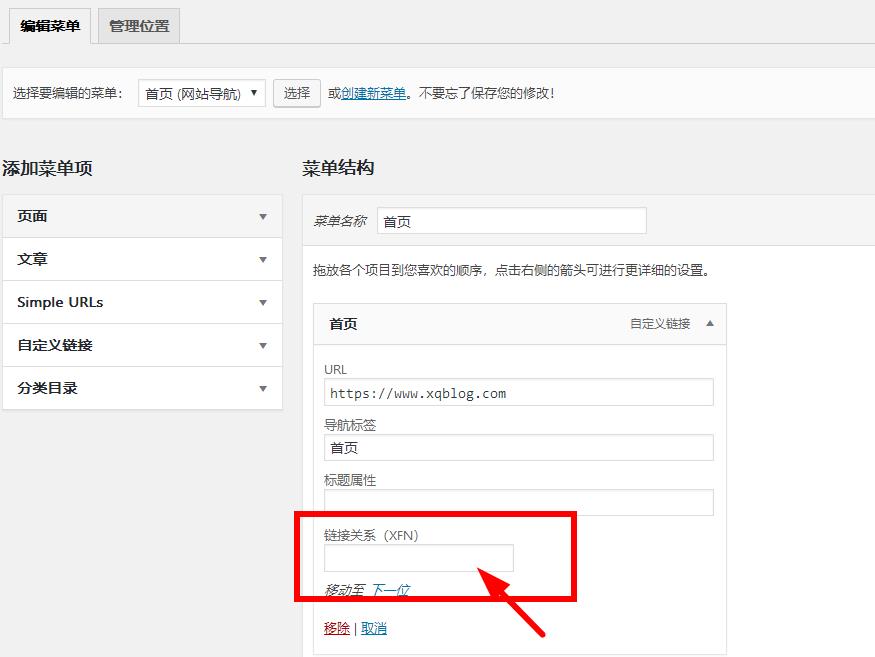Click the 首页 menu item header
Screen dimensions: 875x657
[450, 324]
